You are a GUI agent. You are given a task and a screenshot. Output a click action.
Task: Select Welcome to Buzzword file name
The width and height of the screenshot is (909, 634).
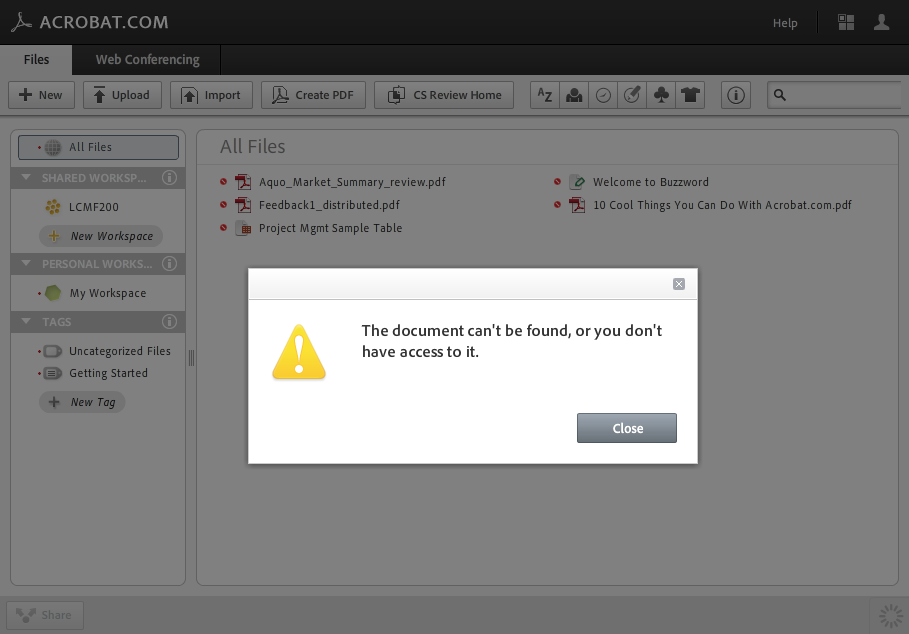(x=650, y=182)
